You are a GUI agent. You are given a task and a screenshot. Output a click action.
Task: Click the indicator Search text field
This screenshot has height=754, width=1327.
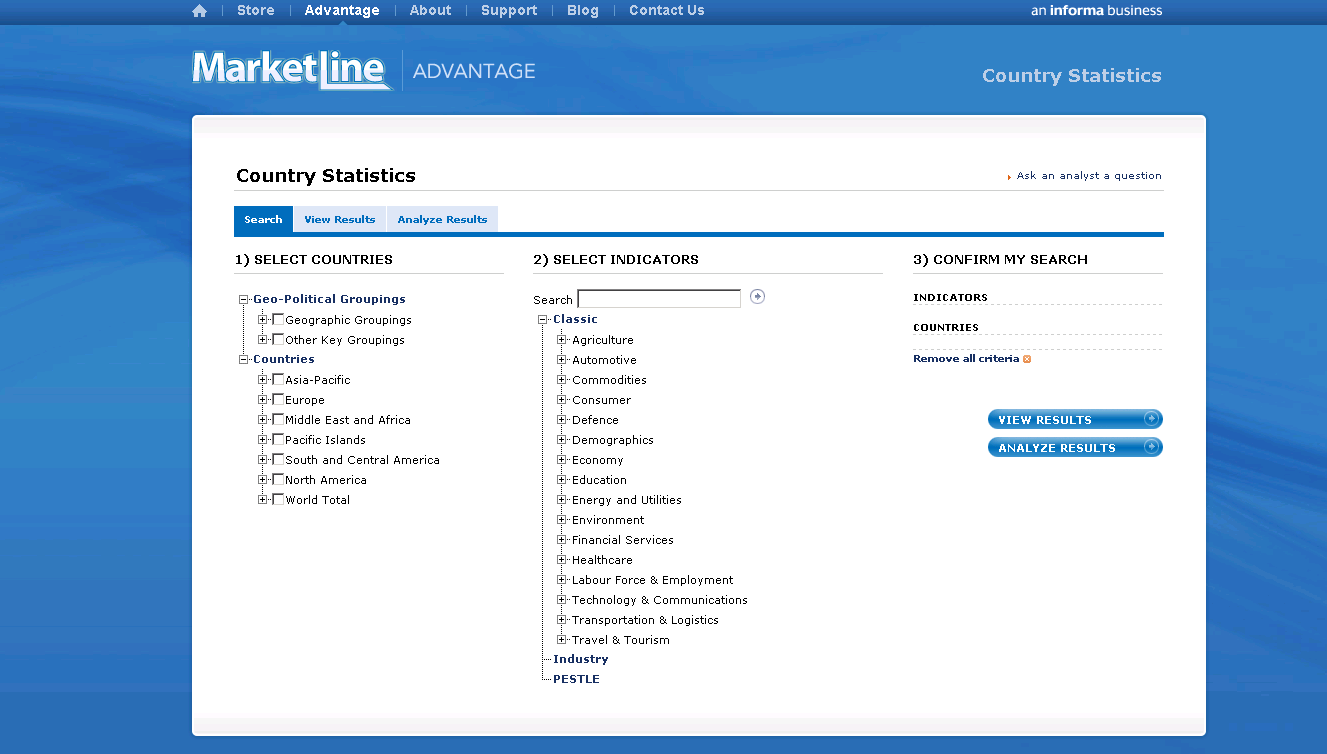point(659,298)
